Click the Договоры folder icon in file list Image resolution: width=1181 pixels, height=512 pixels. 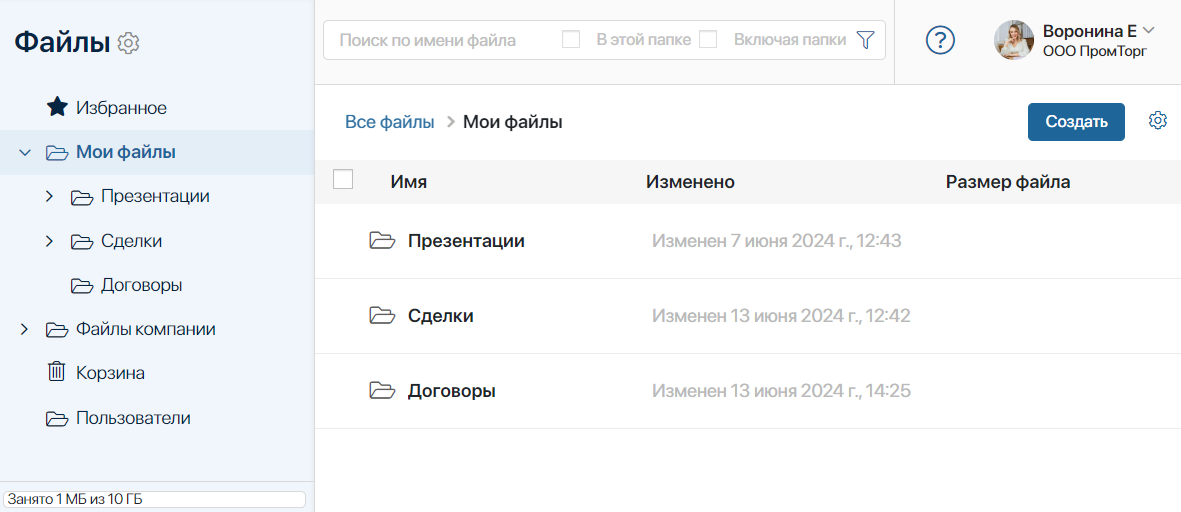[x=383, y=391]
